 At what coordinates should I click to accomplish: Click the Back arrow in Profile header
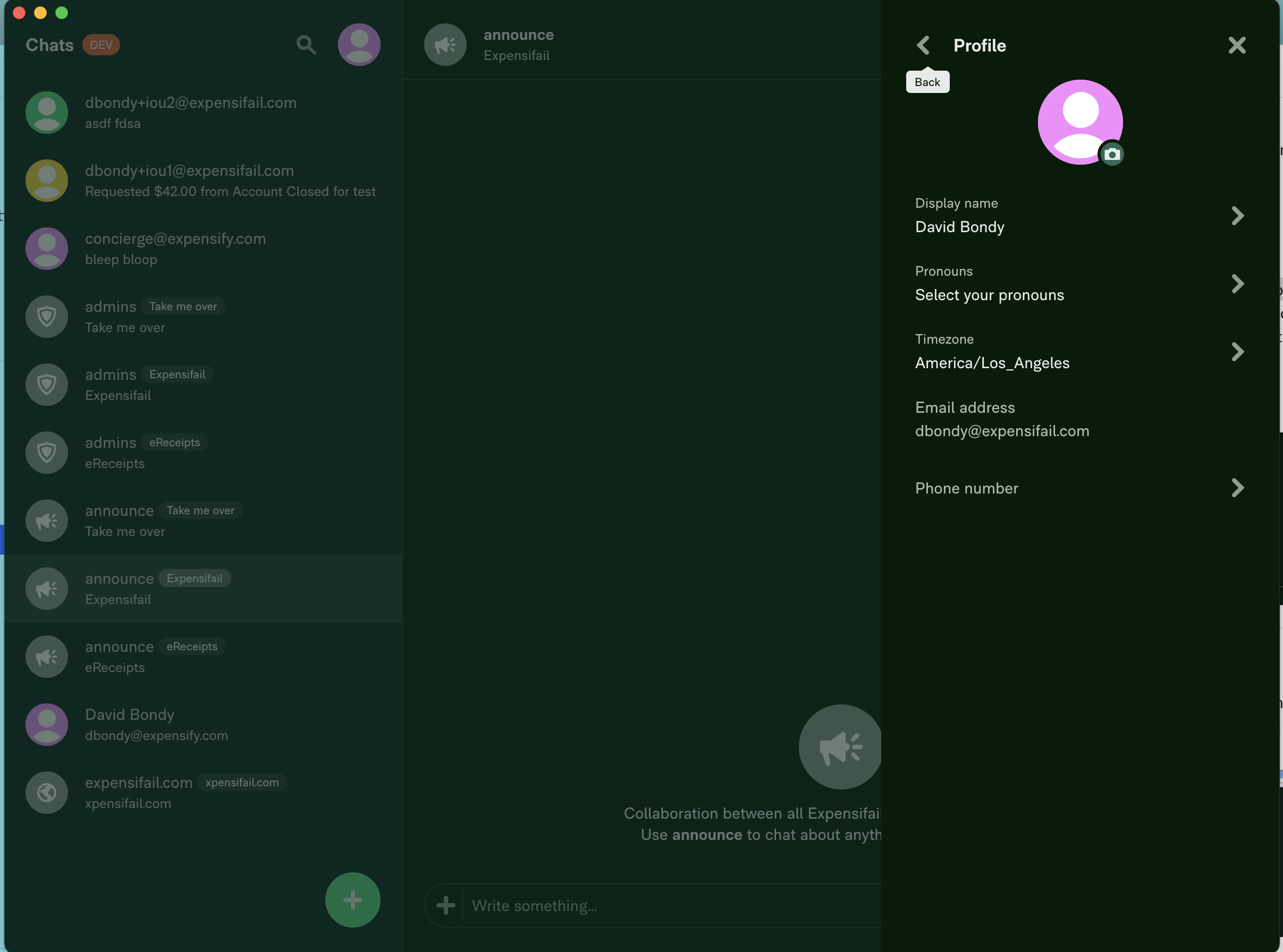click(x=923, y=45)
